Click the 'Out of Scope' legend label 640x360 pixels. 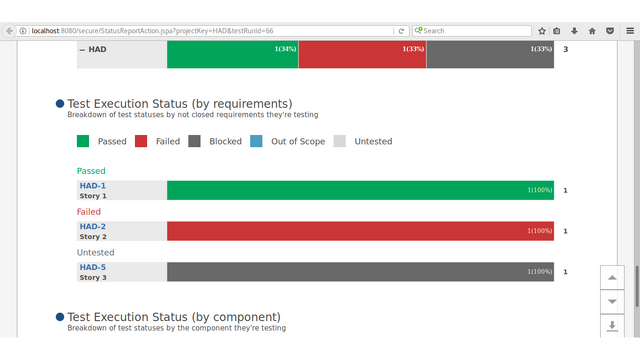coord(298,142)
